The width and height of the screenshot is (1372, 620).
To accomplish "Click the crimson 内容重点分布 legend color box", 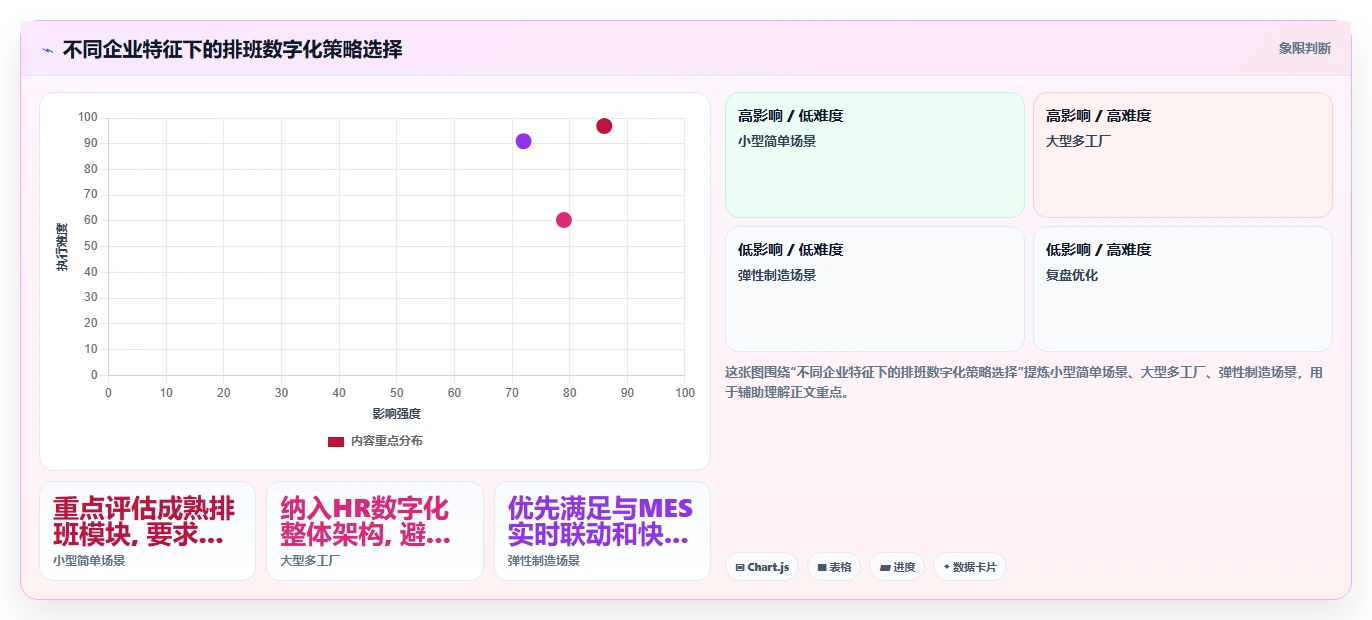I will [336, 441].
